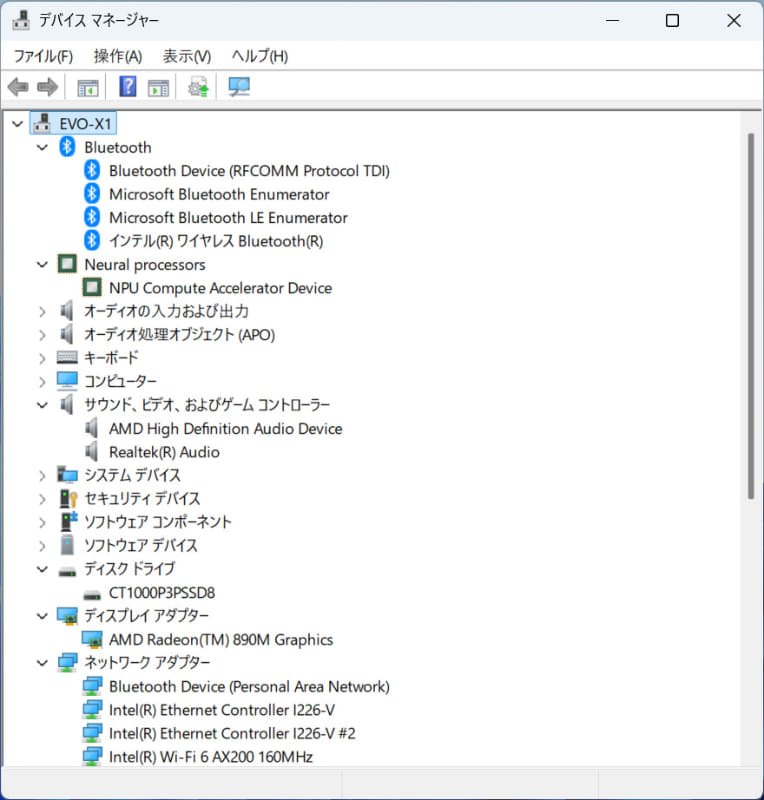Select the CT1000P3PSSD8 disk drive
This screenshot has width=764, height=800.
tap(162, 593)
